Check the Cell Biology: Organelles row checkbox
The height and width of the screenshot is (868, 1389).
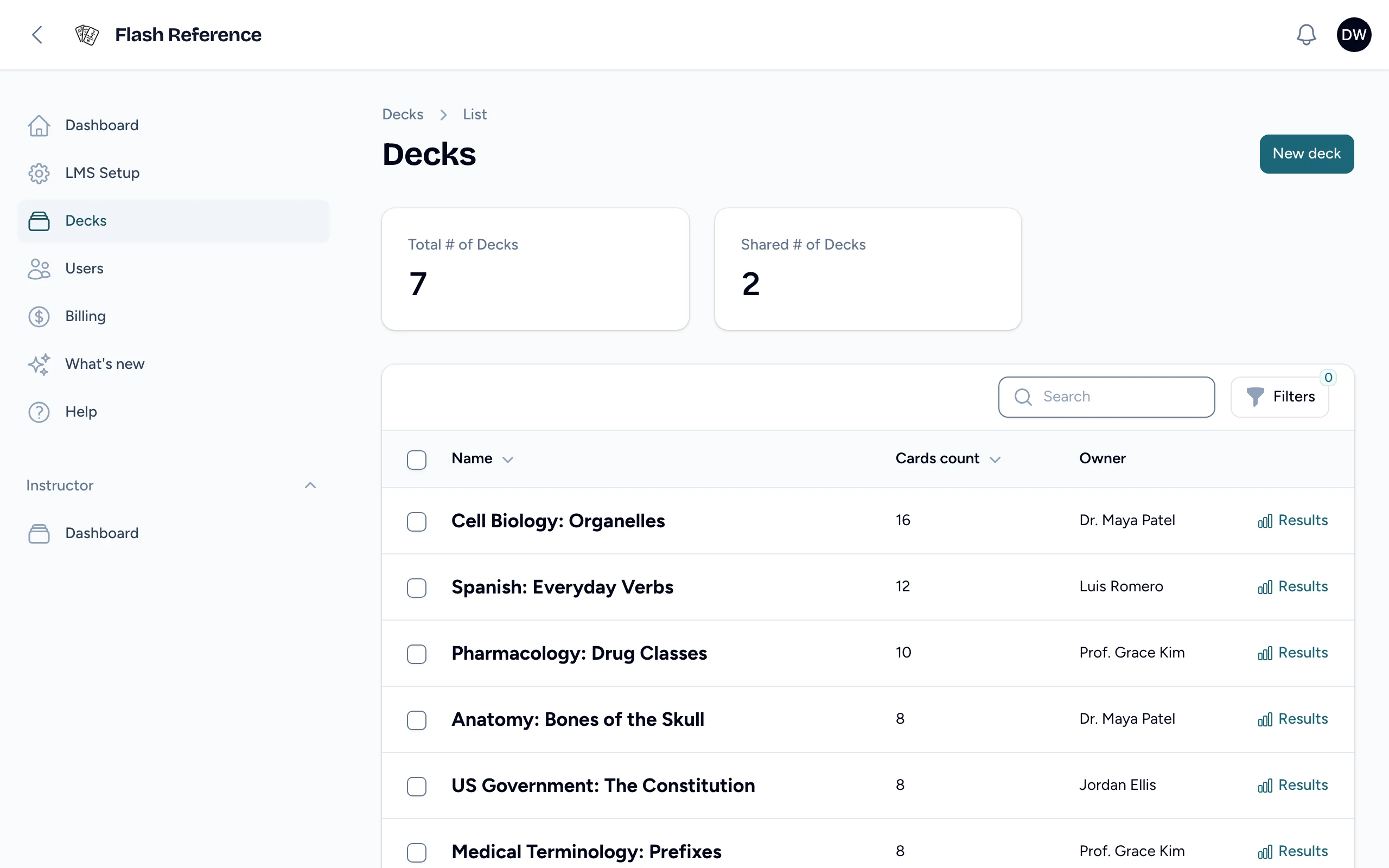(417, 521)
